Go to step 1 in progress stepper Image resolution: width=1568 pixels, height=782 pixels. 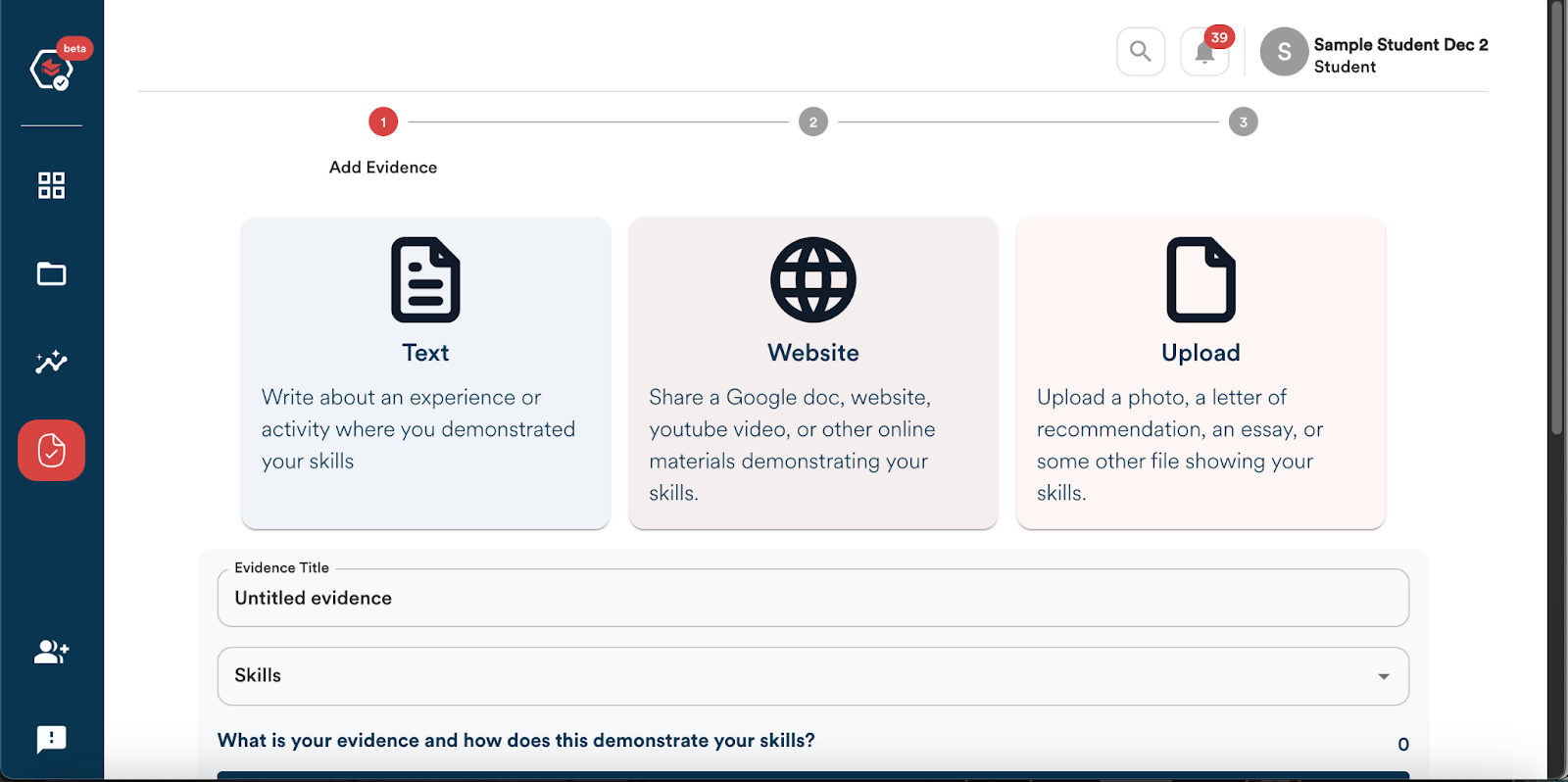383,122
